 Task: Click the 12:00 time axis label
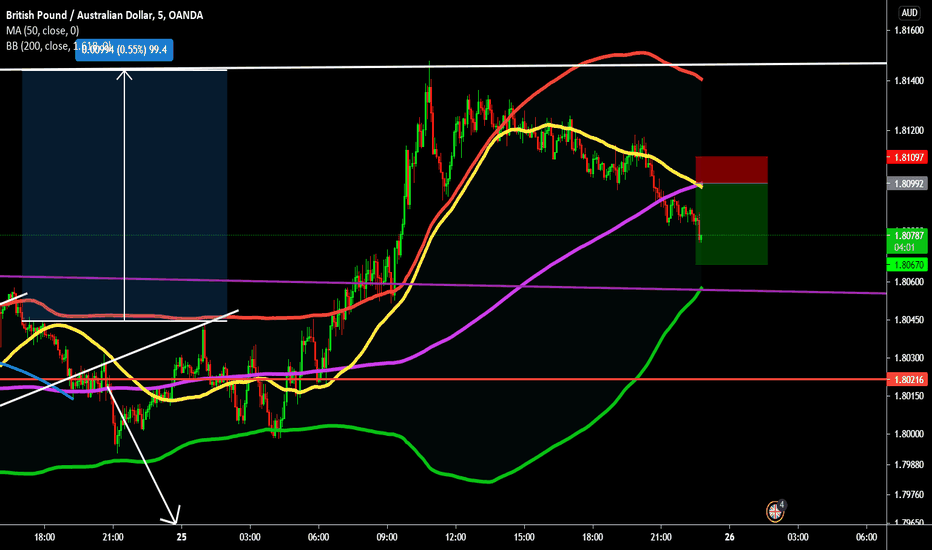pos(455,537)
